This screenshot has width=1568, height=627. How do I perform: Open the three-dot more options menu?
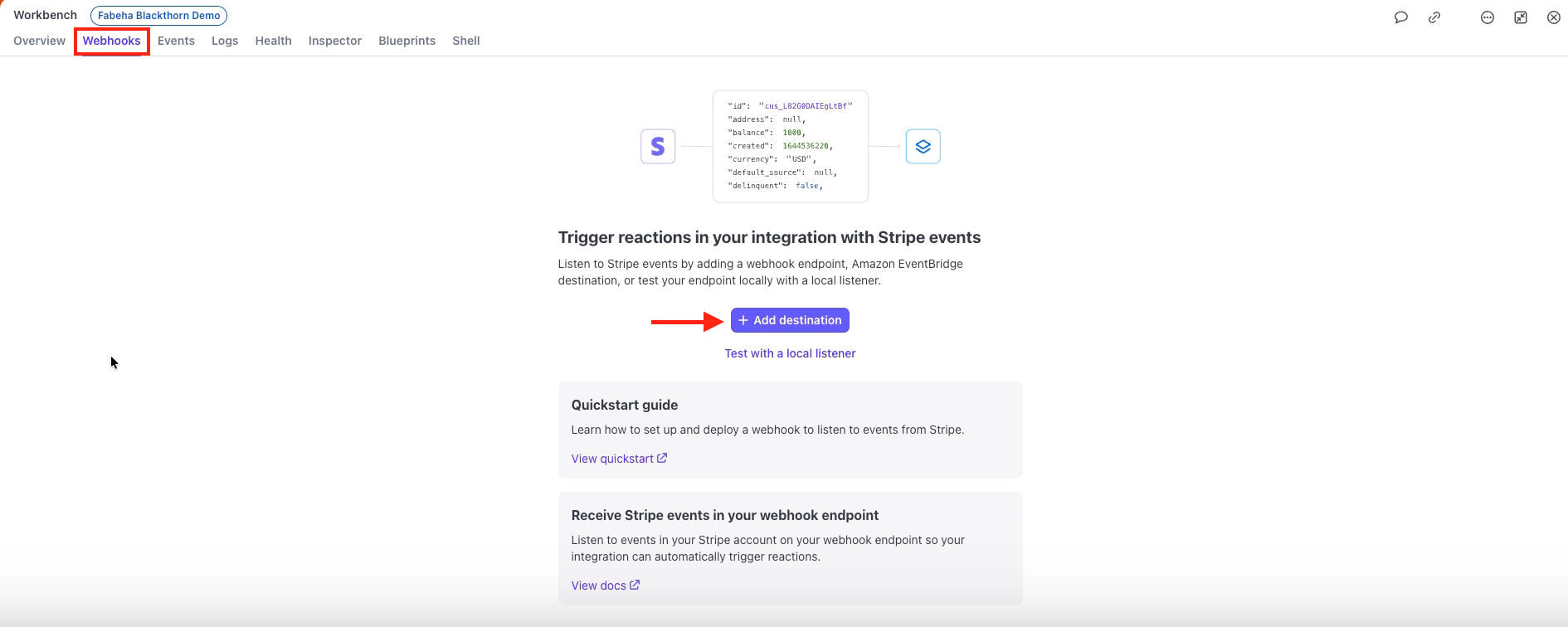(x=1488, y=17)
